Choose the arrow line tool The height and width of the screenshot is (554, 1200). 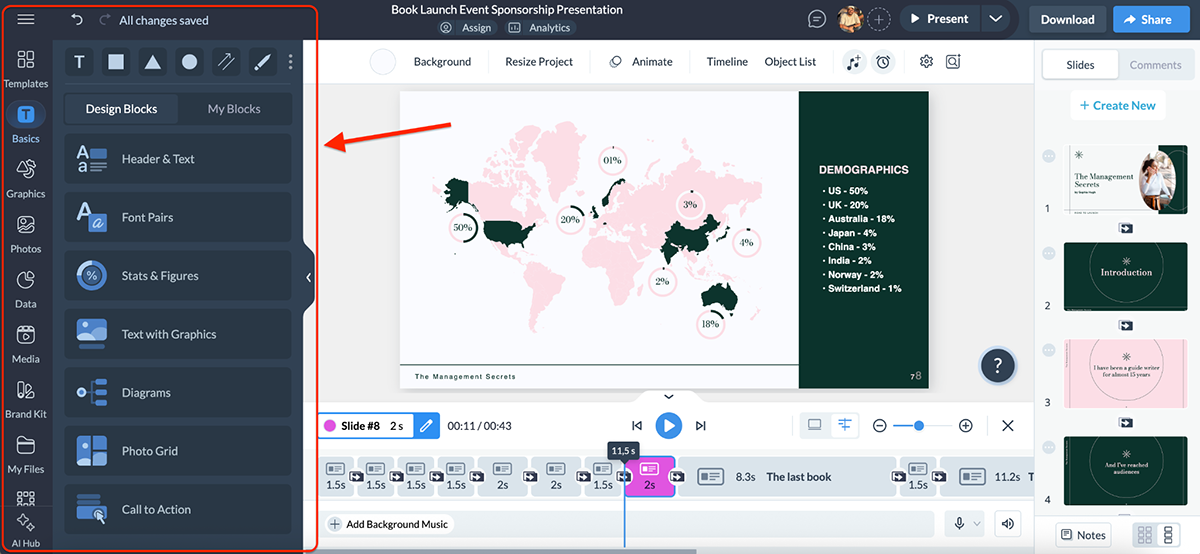pos(226,62)
